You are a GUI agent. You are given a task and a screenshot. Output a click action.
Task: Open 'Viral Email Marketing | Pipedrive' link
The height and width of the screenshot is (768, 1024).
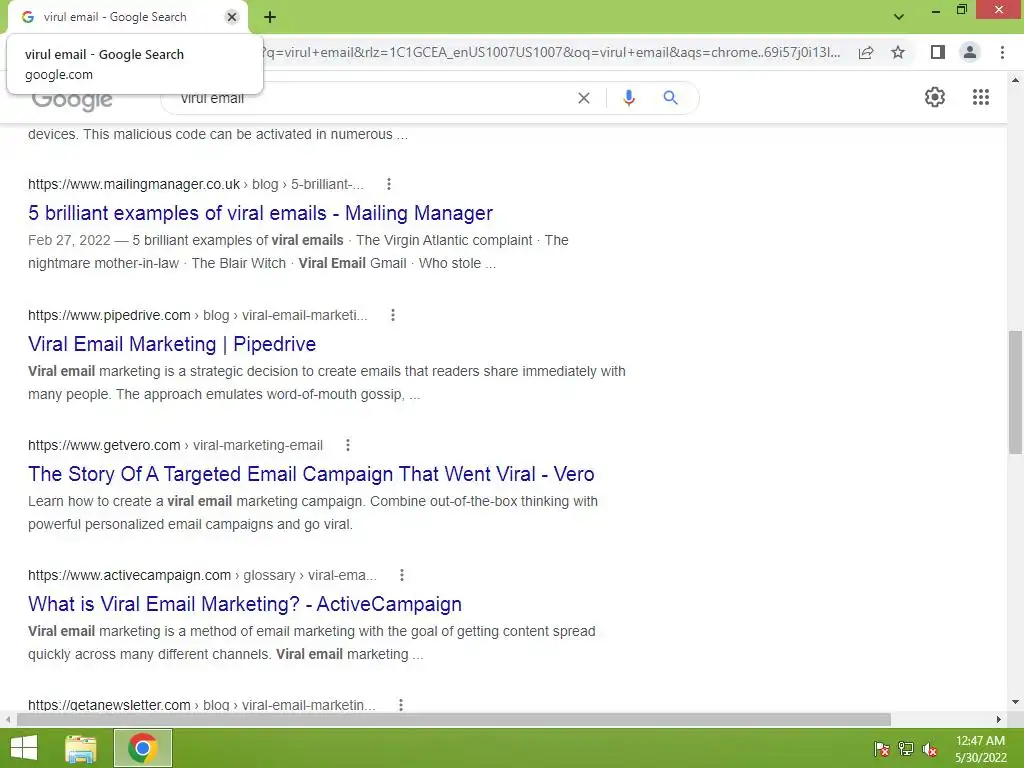click(x=172, y=344)
